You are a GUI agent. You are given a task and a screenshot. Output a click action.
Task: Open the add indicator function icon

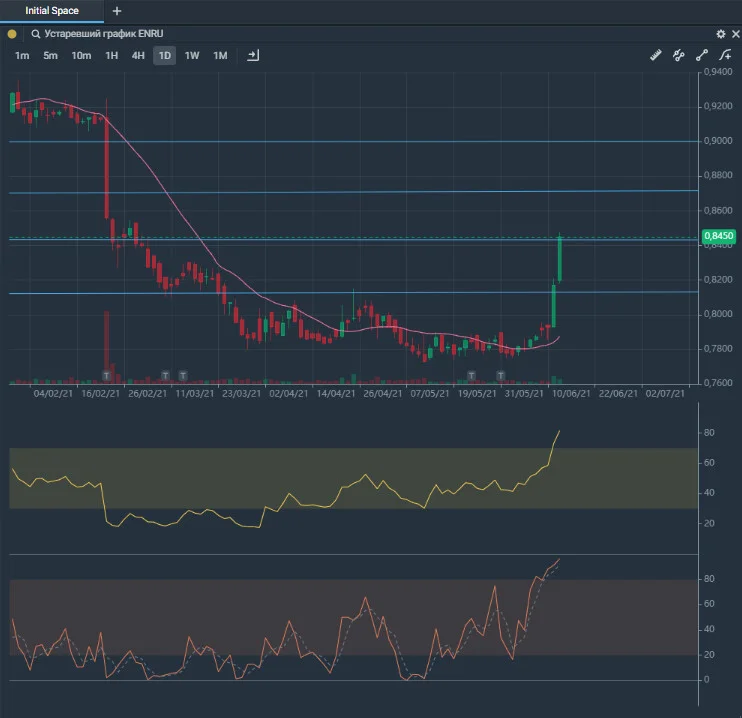[x=725, y=55]
